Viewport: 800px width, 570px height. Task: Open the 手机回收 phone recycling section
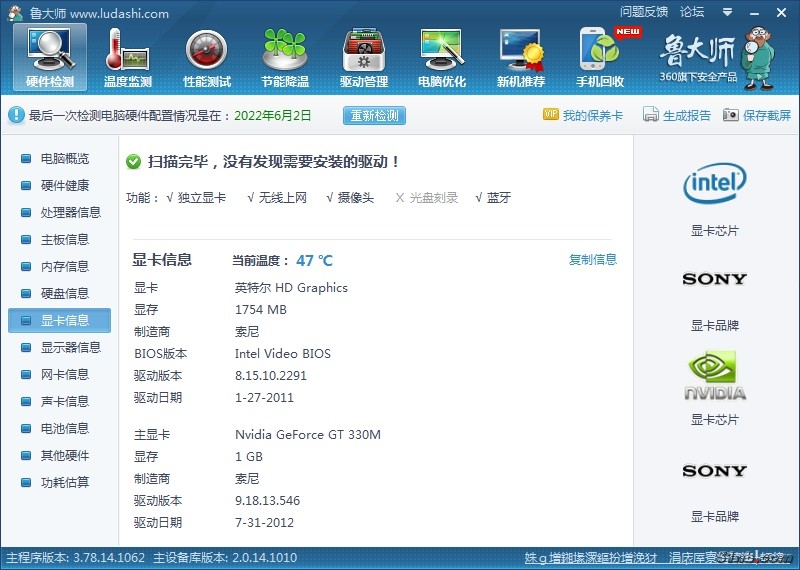point(600,57)
